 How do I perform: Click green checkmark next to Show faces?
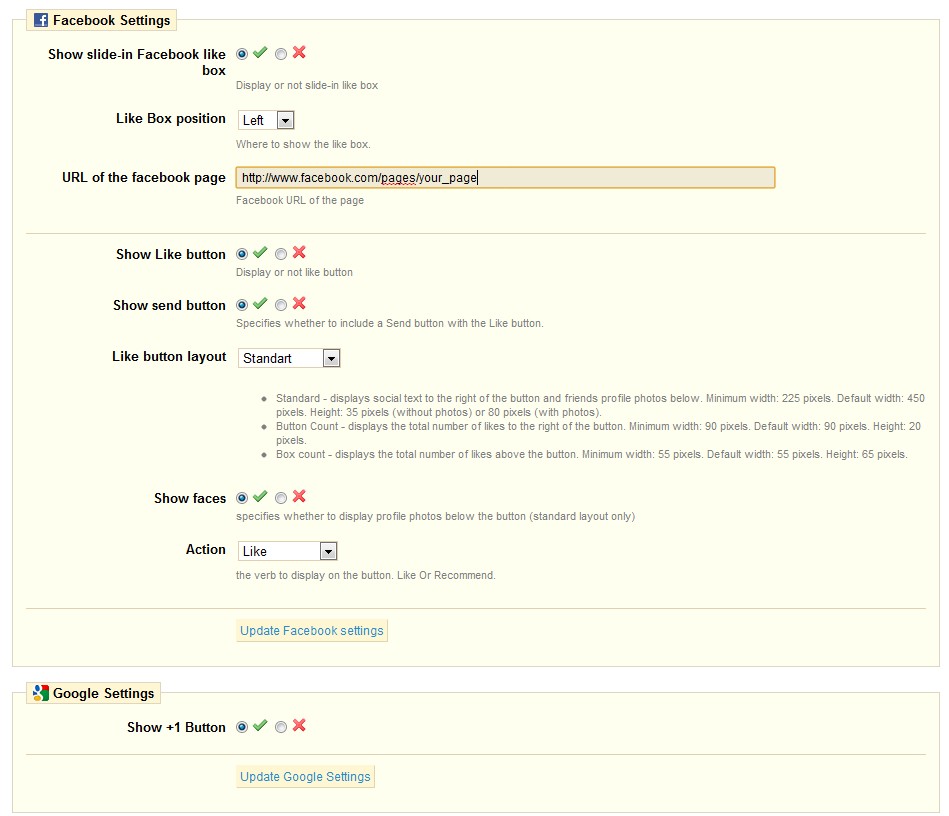pos(260,496)
